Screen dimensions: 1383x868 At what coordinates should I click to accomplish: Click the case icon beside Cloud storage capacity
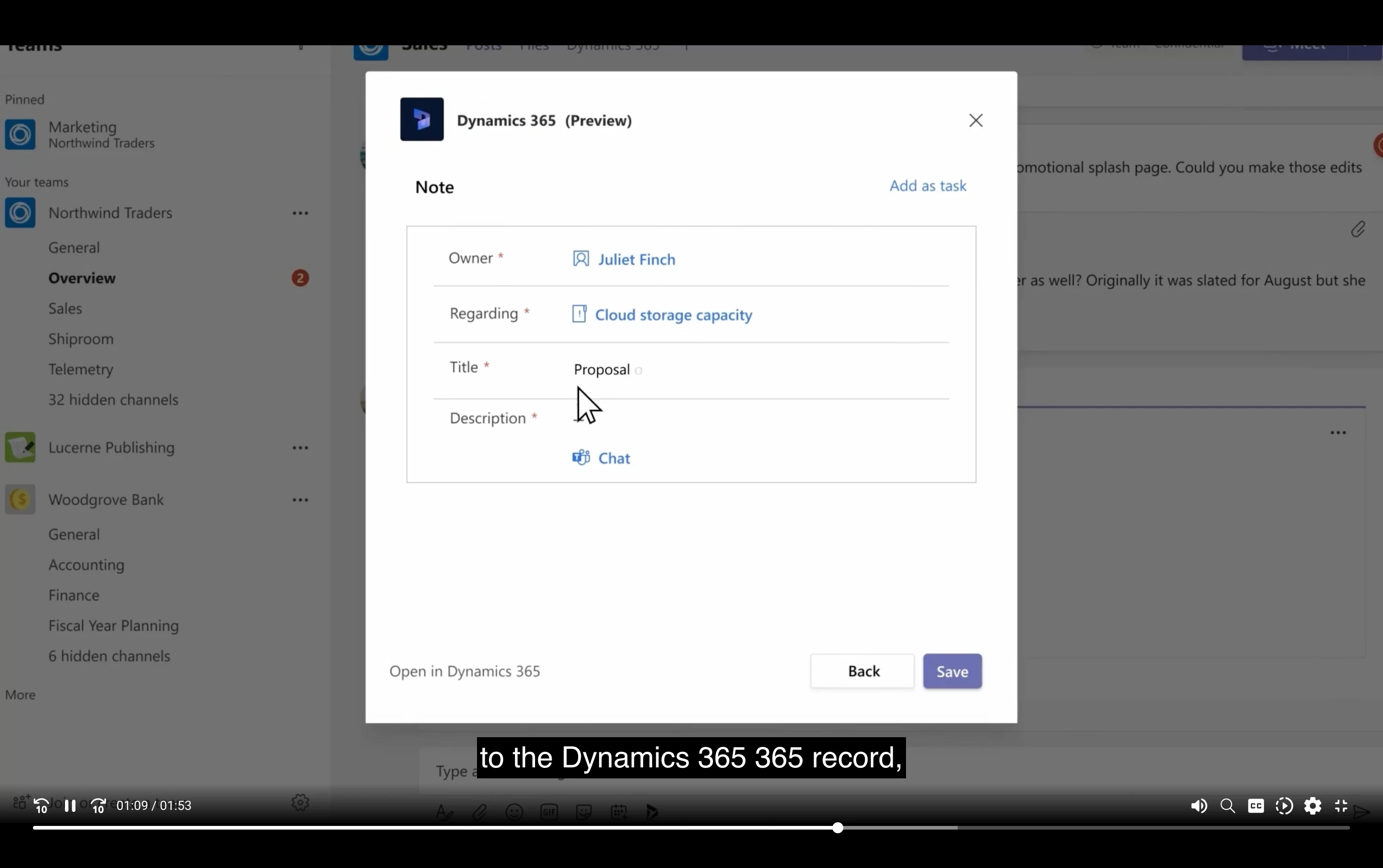(579, 314)
